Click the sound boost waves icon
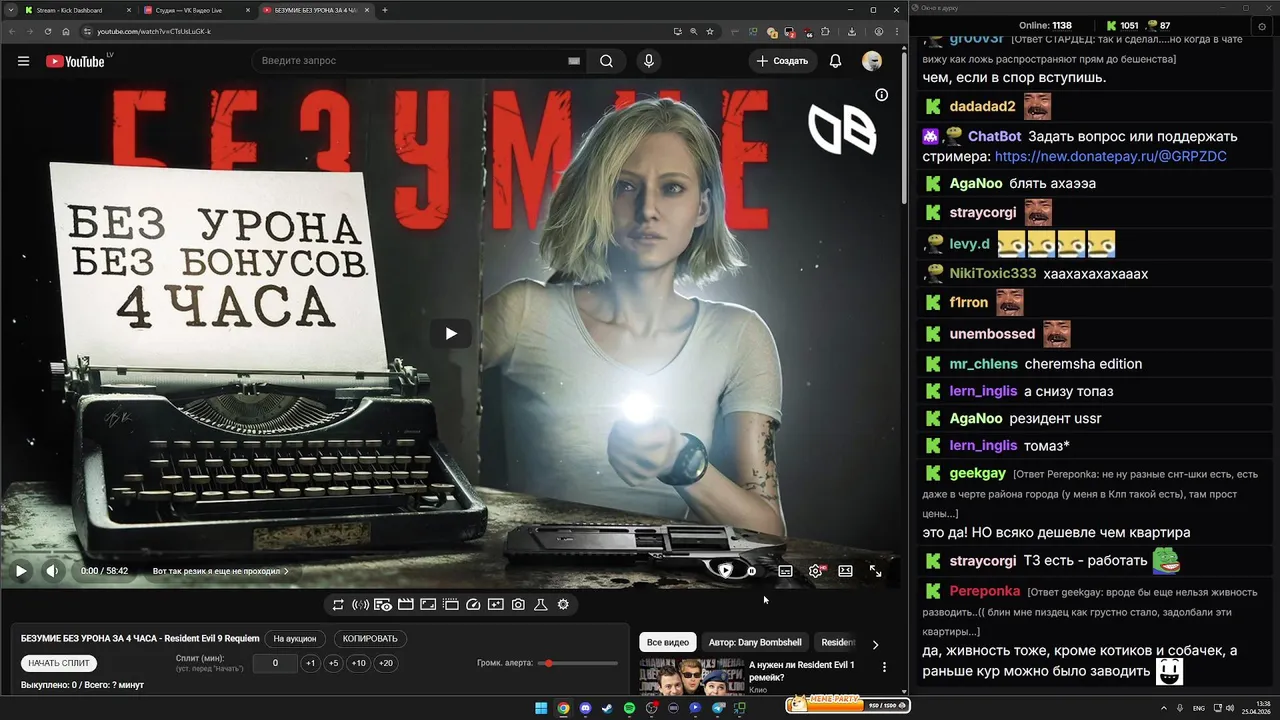Screen dimensions: 1280x720 361,604
